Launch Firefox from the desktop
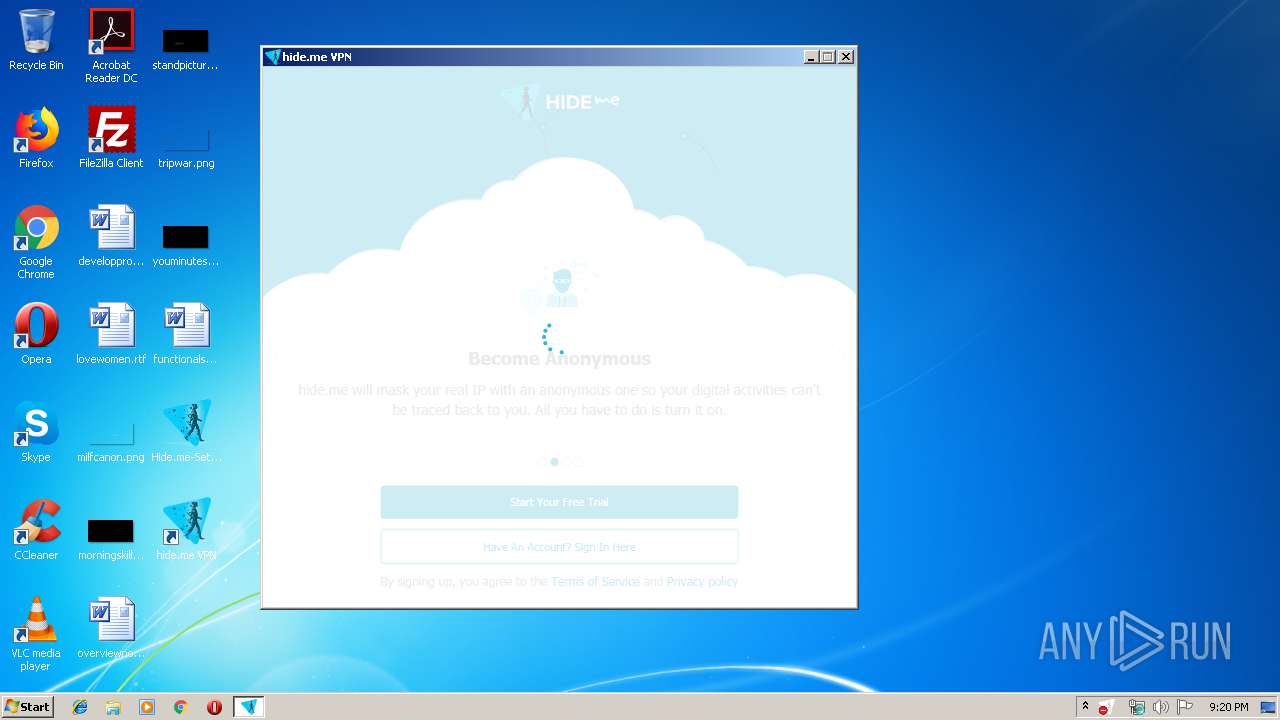 pyautogui.click(x=36, y=138)
